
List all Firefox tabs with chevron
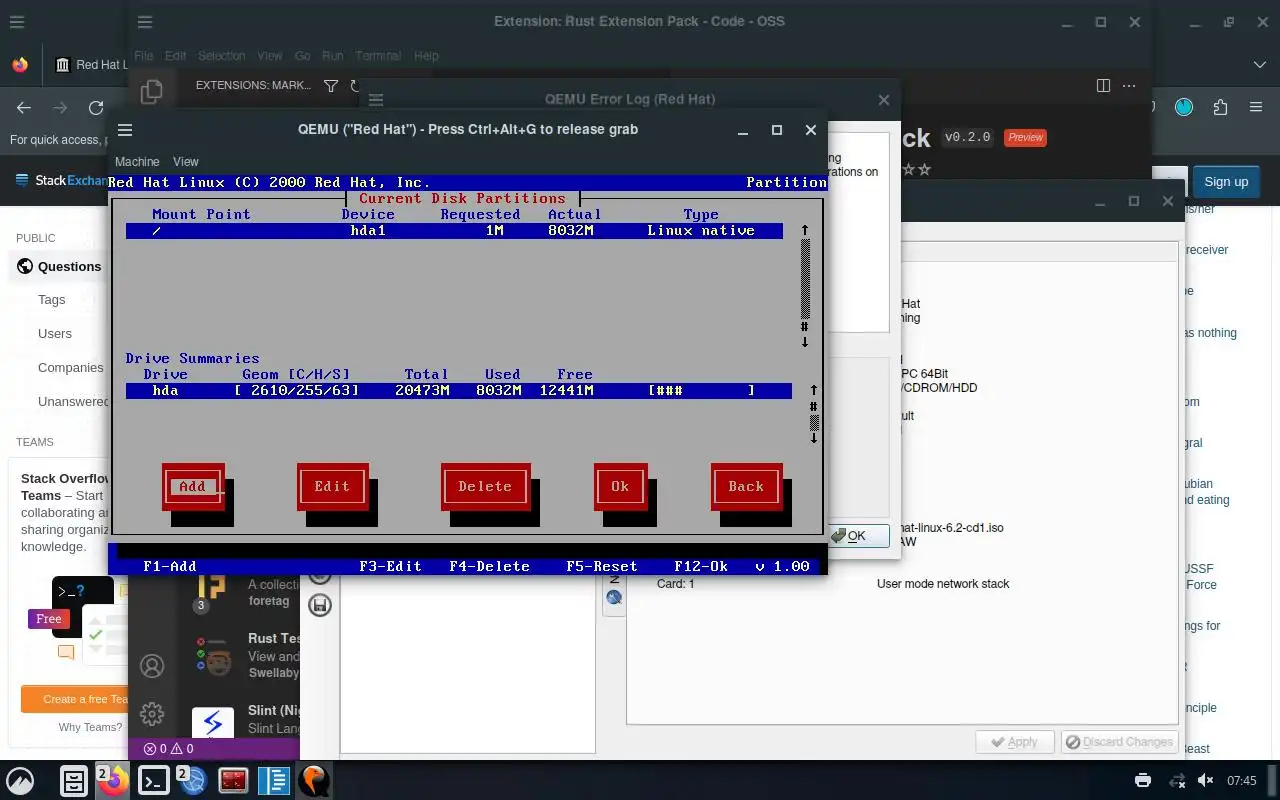point(1259,65)
